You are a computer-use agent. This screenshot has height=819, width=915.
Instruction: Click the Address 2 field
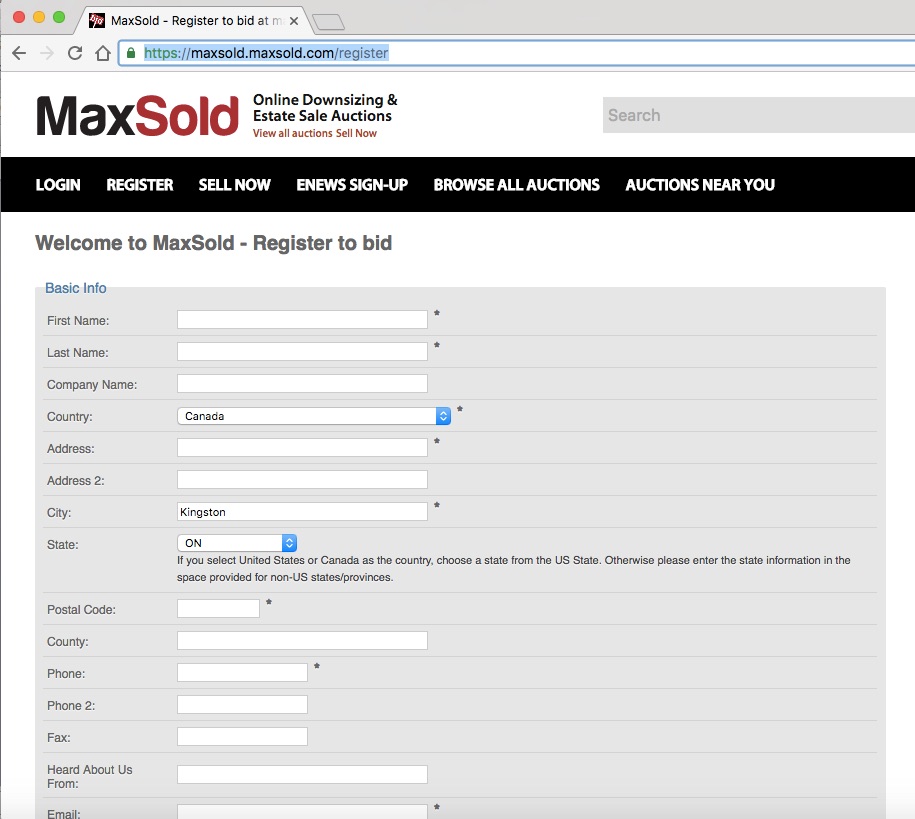click(x=302, y=479)
